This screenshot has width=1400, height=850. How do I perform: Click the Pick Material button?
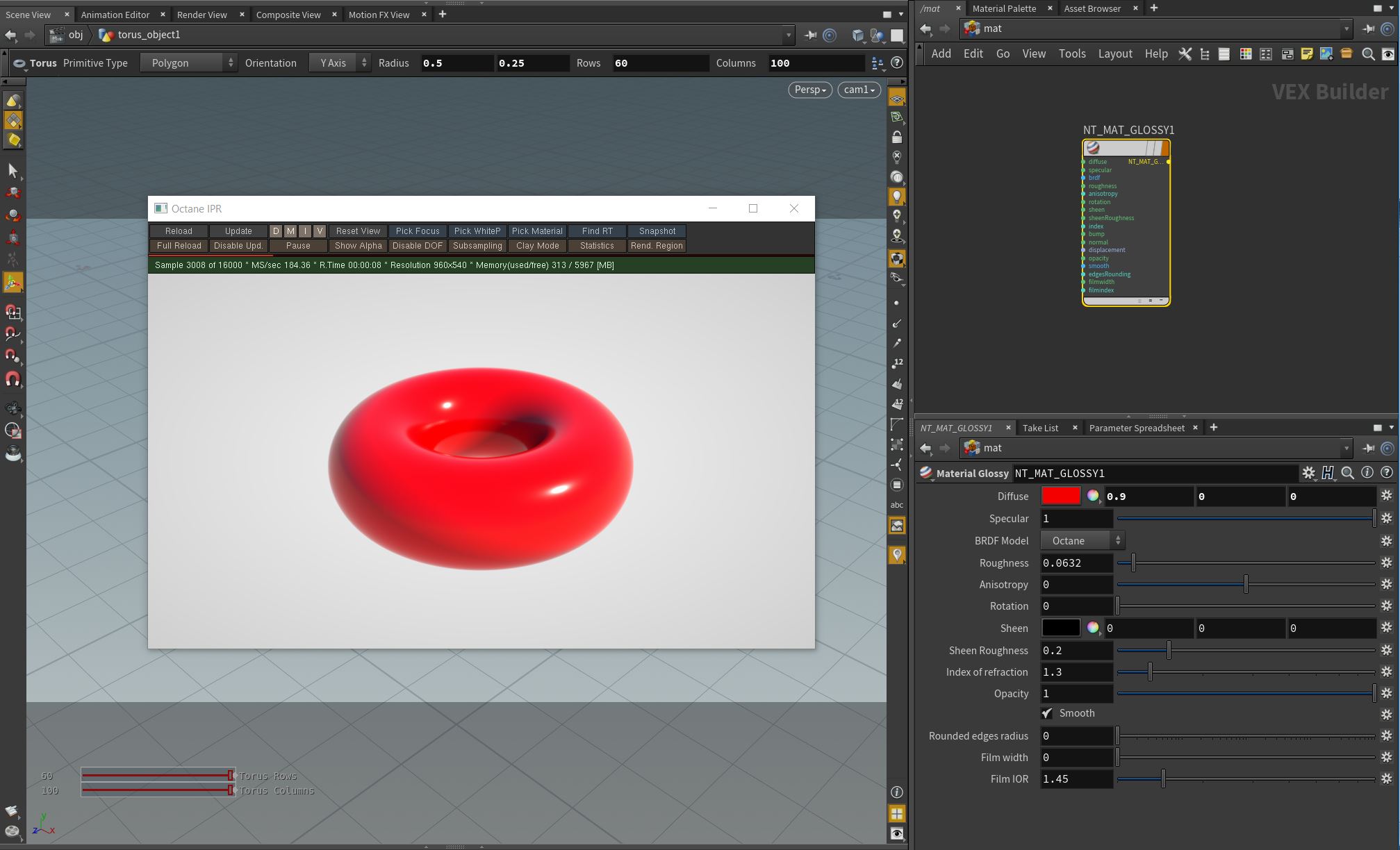coord(537,231)
